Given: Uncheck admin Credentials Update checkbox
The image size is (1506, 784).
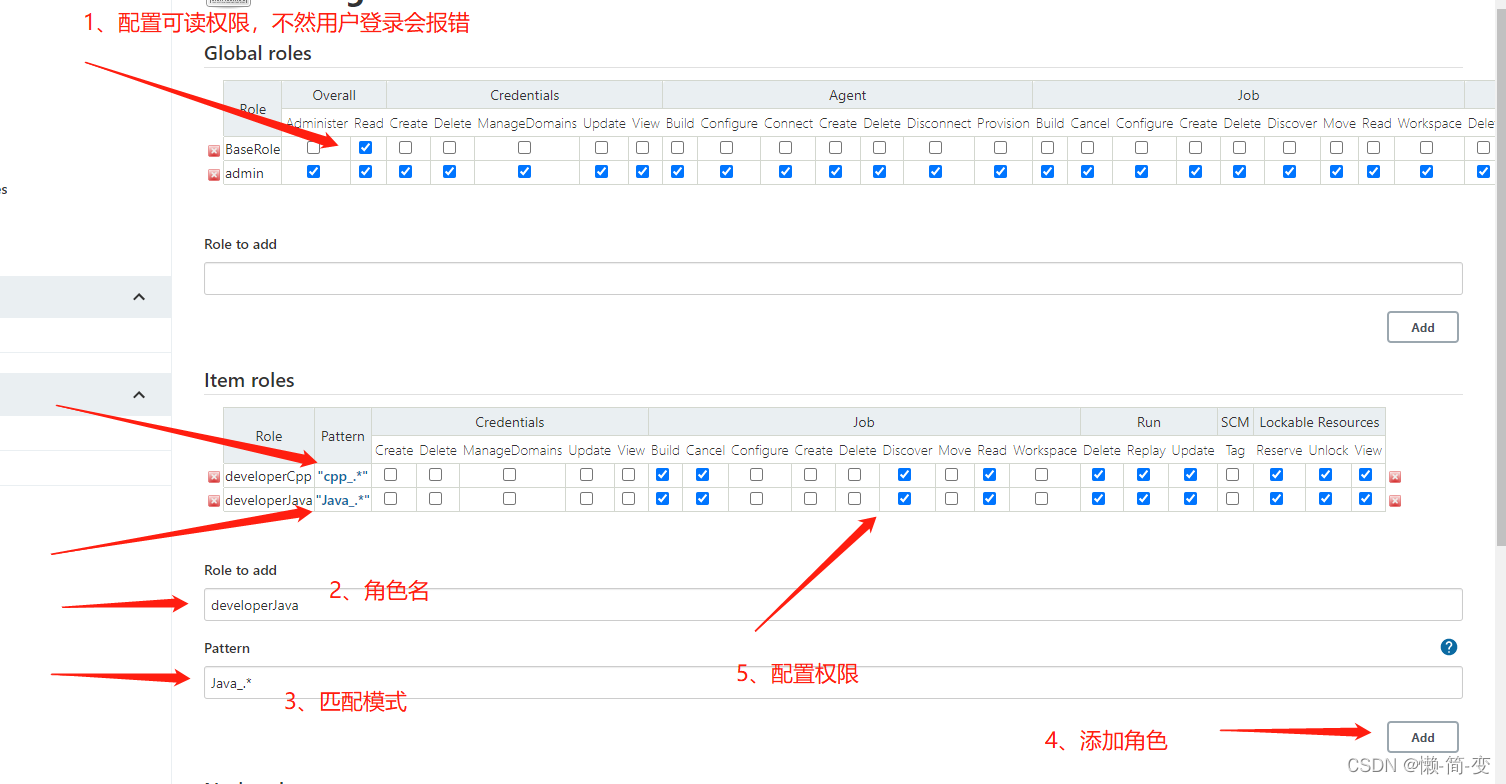Looking at the screenshot, I should pos(602,171).
